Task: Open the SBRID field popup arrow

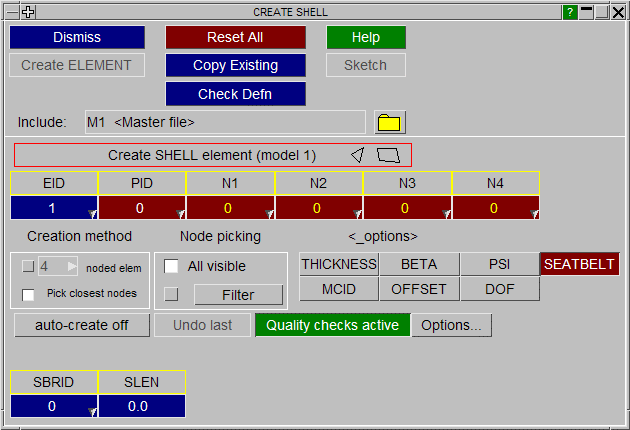Action: [92, 411]
